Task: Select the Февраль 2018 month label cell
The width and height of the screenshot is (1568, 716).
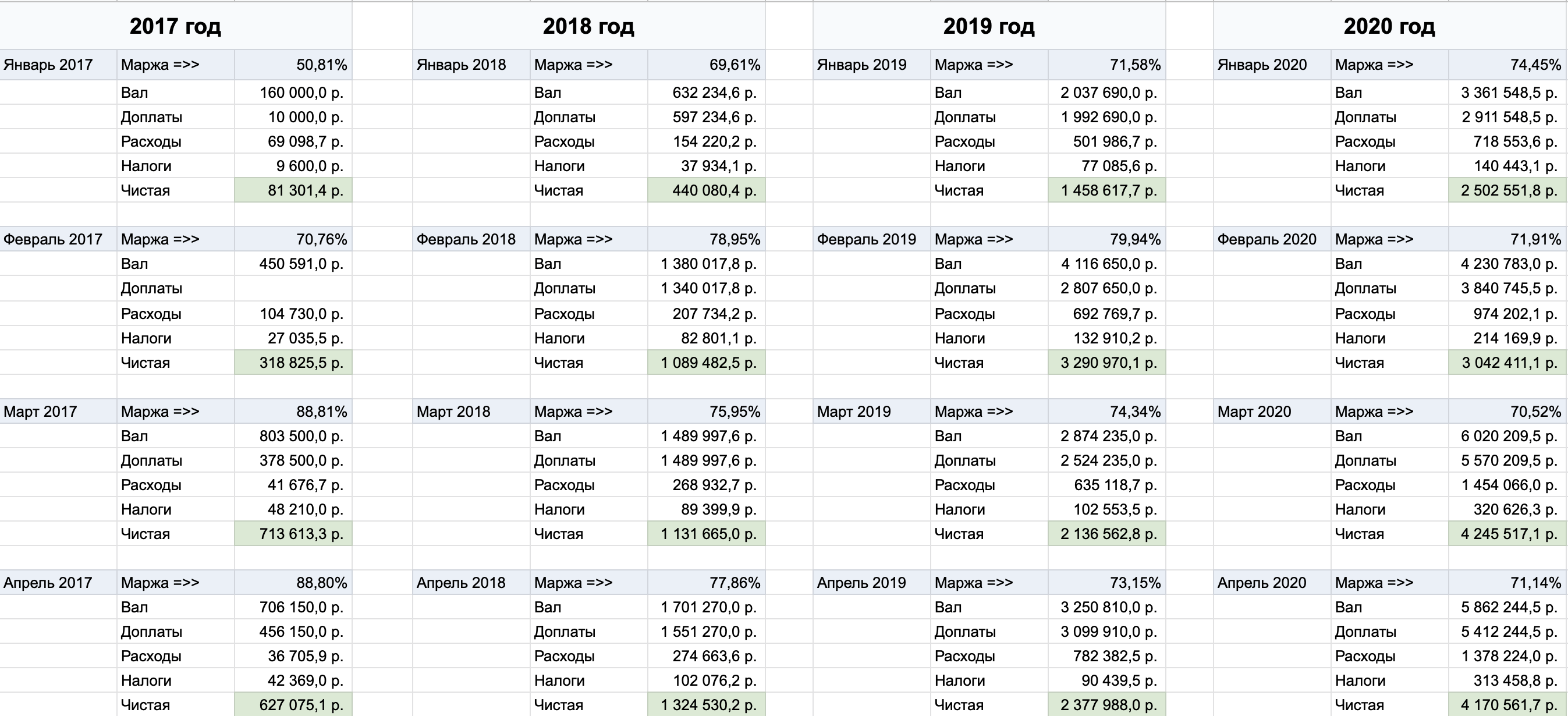Action: (x=472, y=239)
